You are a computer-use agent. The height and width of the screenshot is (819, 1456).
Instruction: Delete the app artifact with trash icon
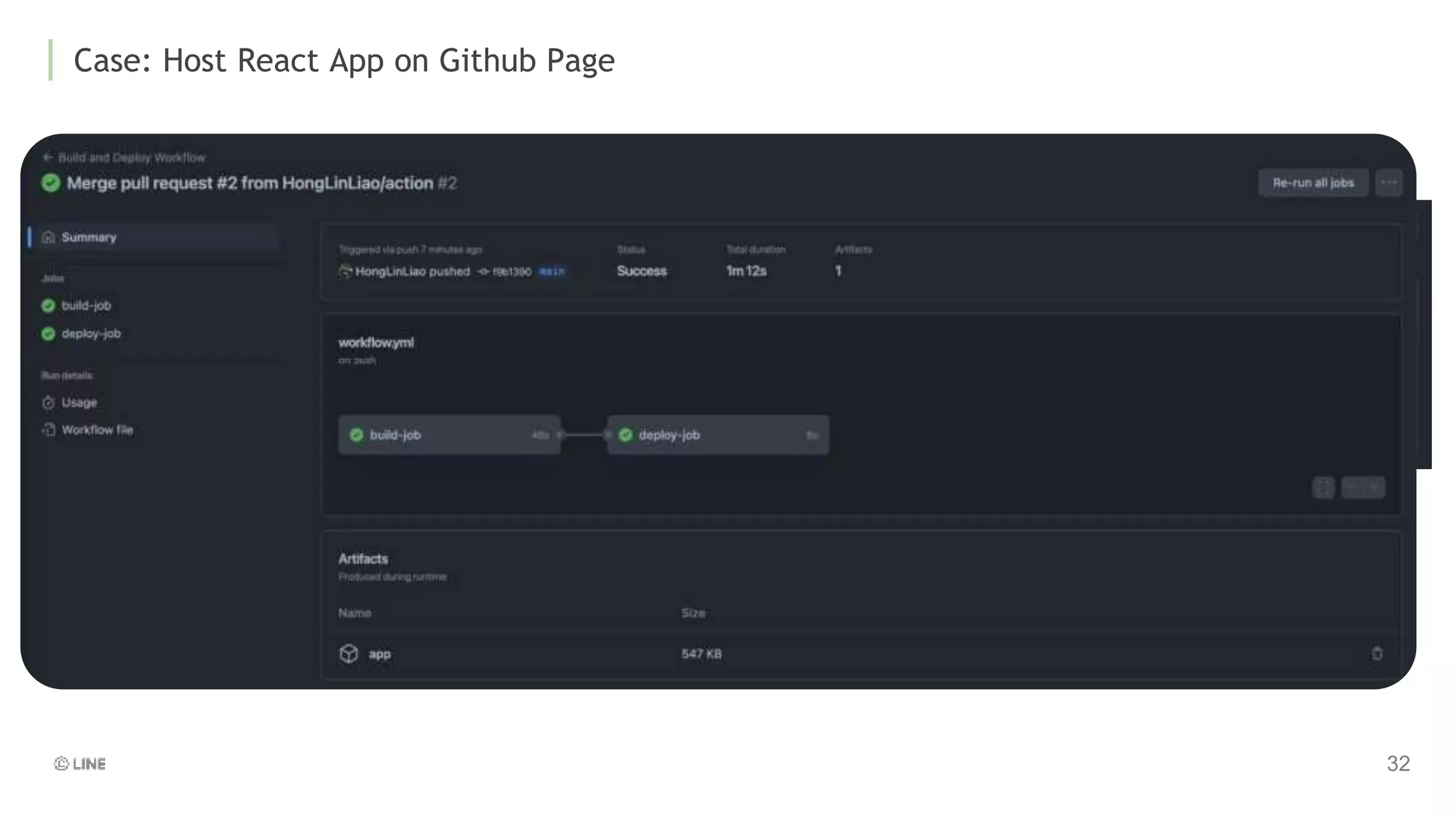pos(1376,654)
